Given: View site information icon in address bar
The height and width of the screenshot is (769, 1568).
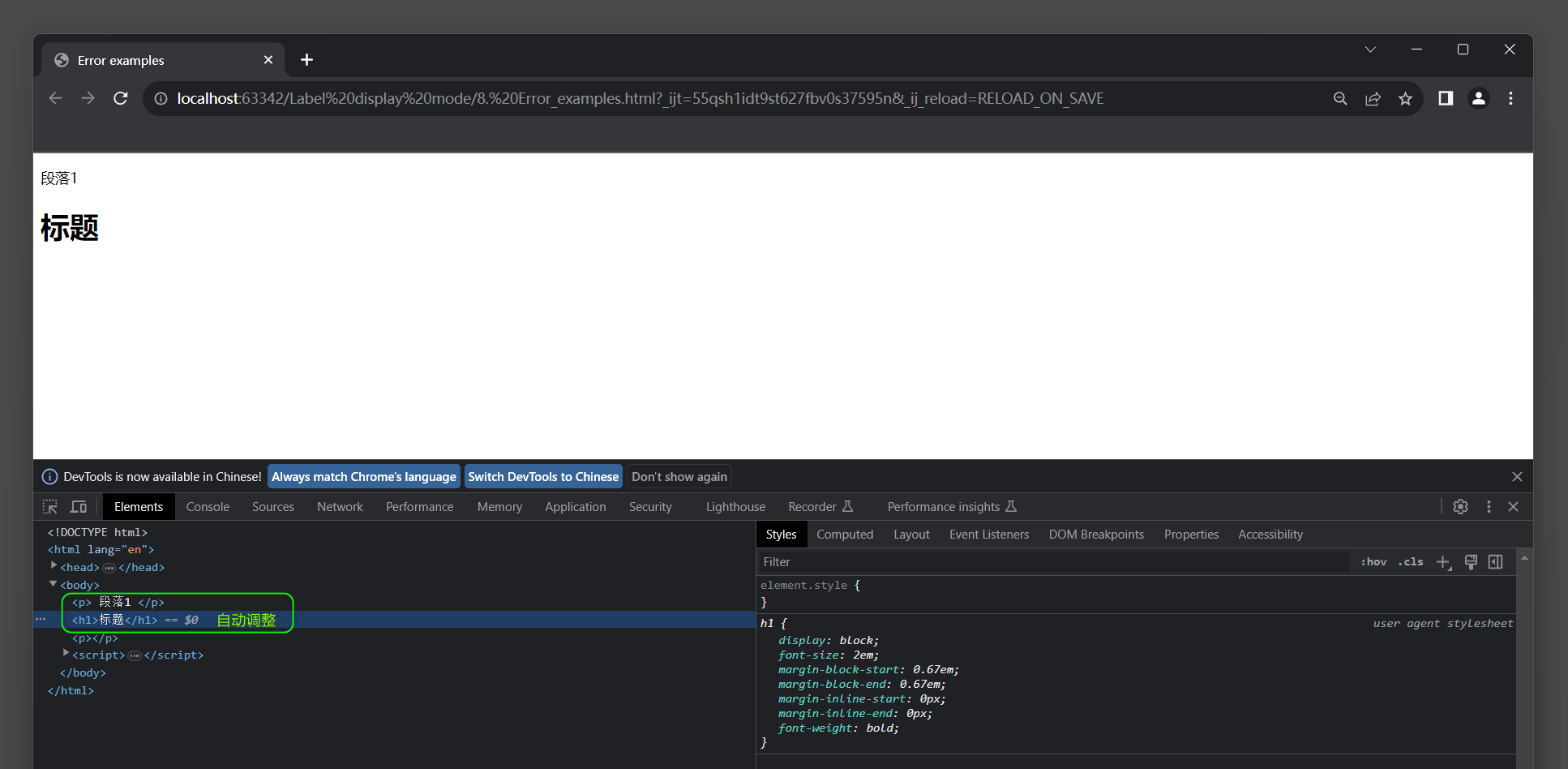Looking at the screenshot, I should 161,98.
